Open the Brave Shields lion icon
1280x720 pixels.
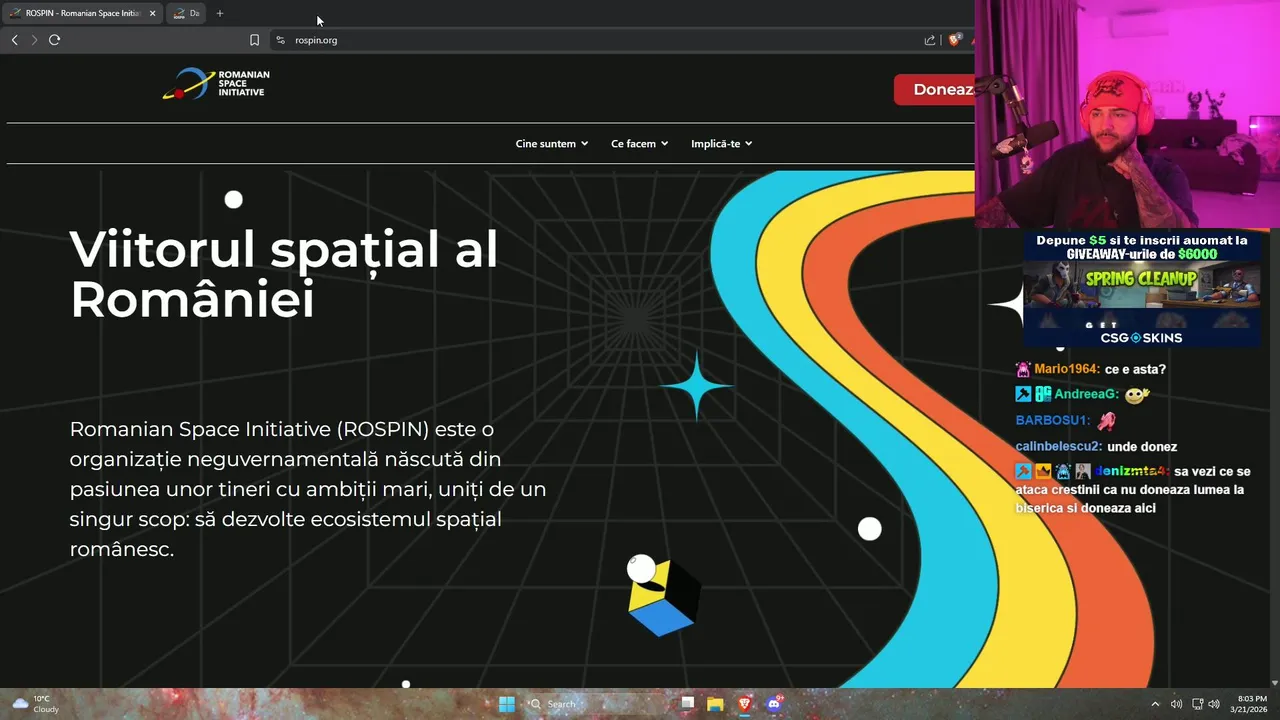[954, 40]
